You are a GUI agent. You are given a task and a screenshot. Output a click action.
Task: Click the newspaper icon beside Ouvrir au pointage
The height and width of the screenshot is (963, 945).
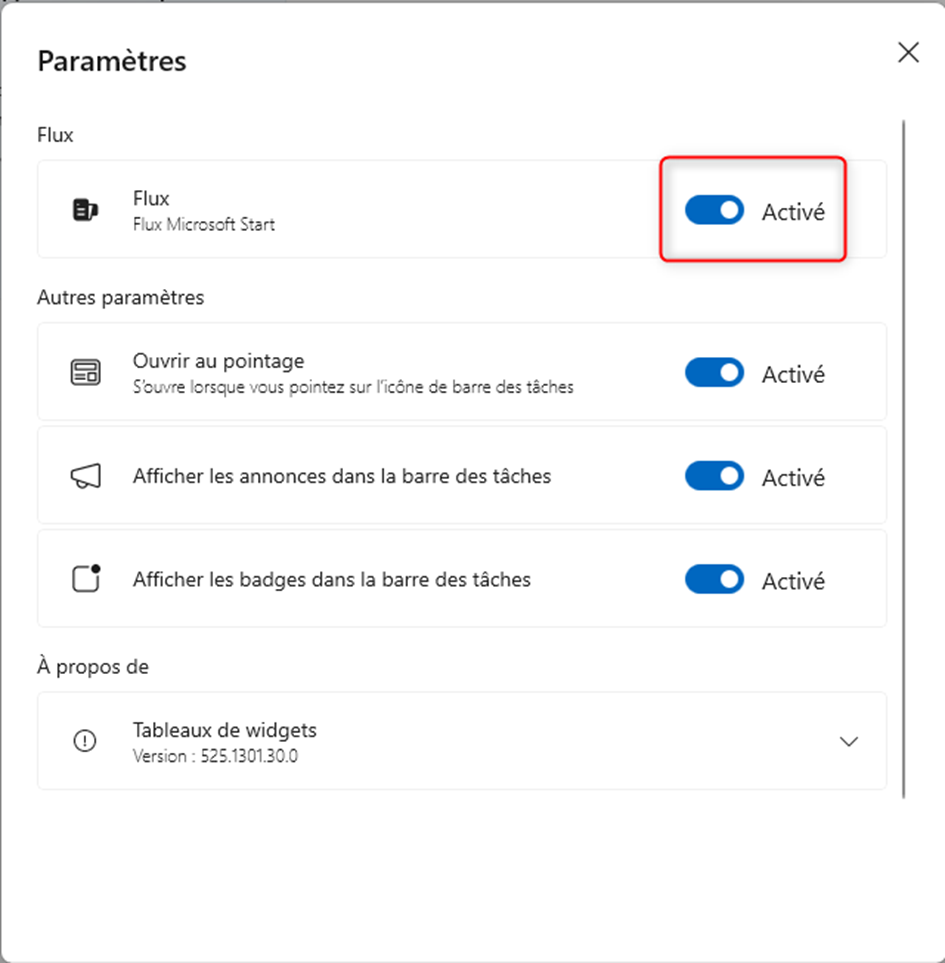85,371
